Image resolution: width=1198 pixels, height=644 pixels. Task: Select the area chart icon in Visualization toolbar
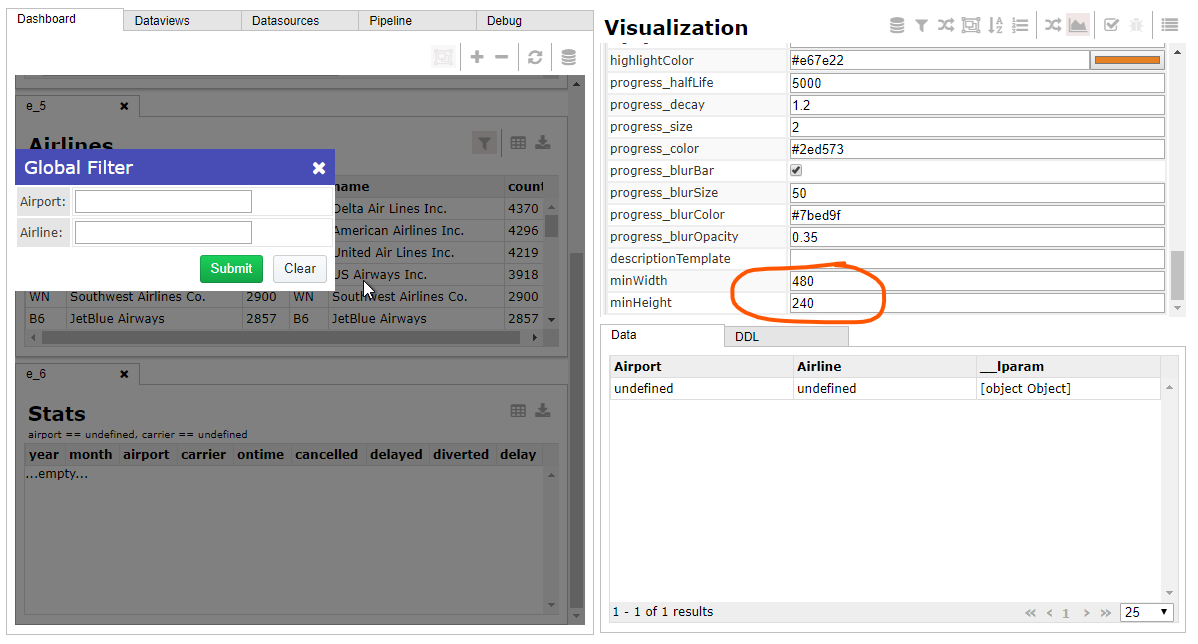pos(1078,24)
